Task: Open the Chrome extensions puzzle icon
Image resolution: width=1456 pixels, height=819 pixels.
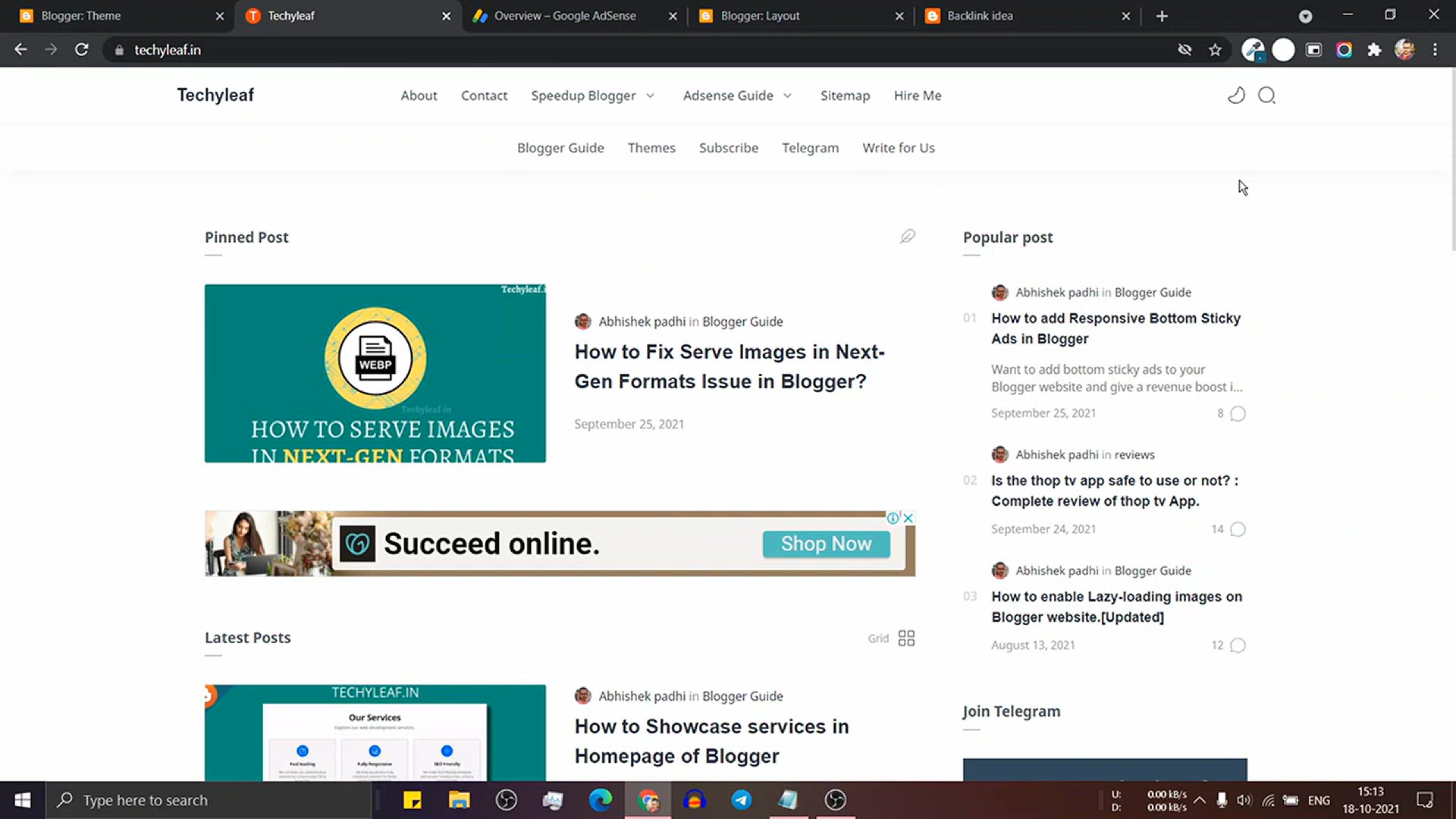Action: click(1374, 50)
